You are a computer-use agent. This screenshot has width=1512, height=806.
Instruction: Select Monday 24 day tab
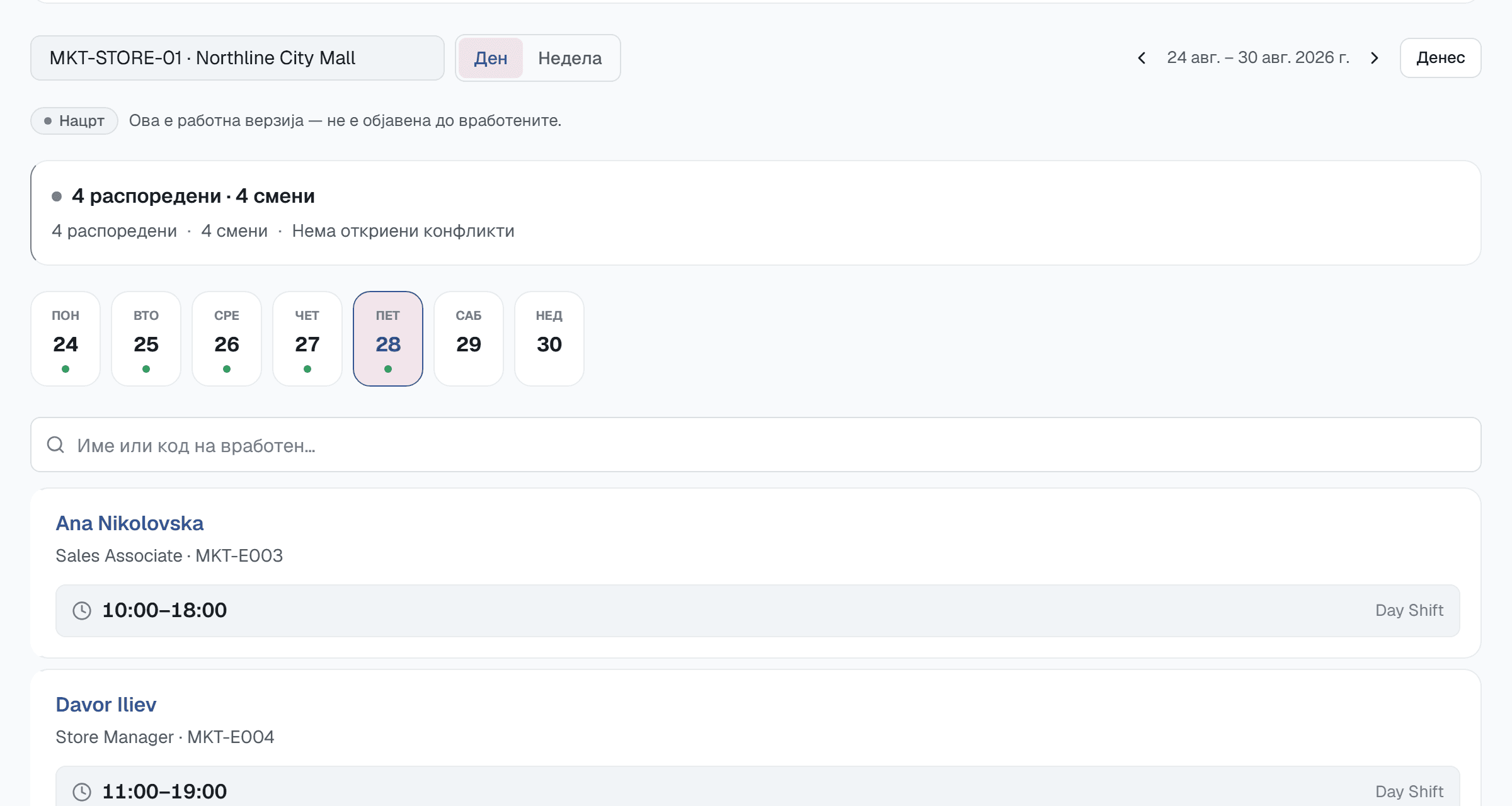click(66, 339)
